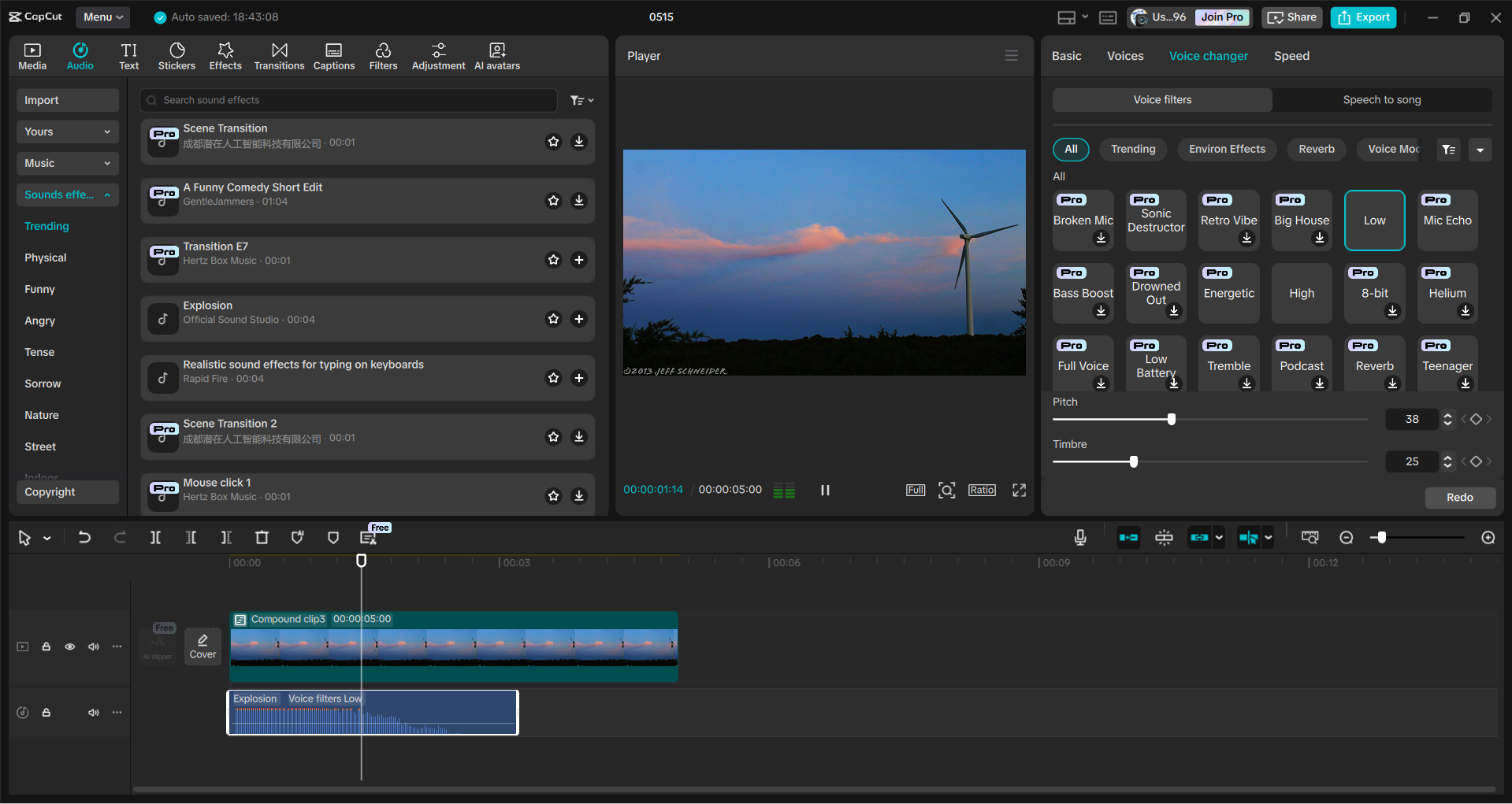Viewport: 1512px width, 804px height.
Task: Collapse the Sounds effects section
Action: click(108, 195)
